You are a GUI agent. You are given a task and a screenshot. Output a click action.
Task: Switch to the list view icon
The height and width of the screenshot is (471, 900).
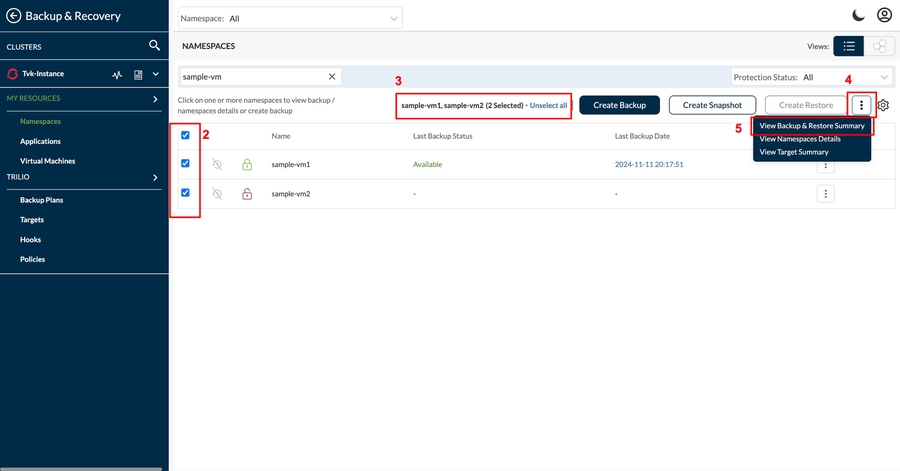849,46
